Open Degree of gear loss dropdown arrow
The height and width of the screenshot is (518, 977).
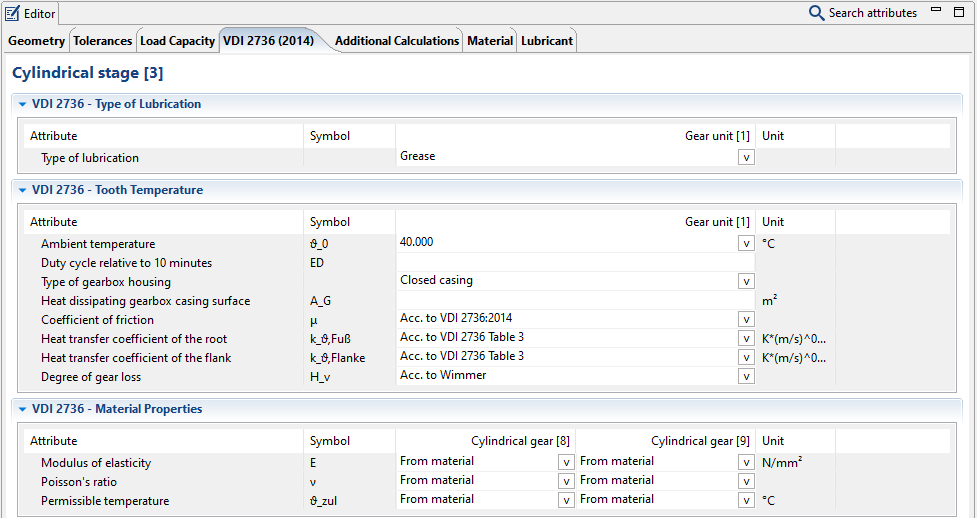click(x=746, y=377)
